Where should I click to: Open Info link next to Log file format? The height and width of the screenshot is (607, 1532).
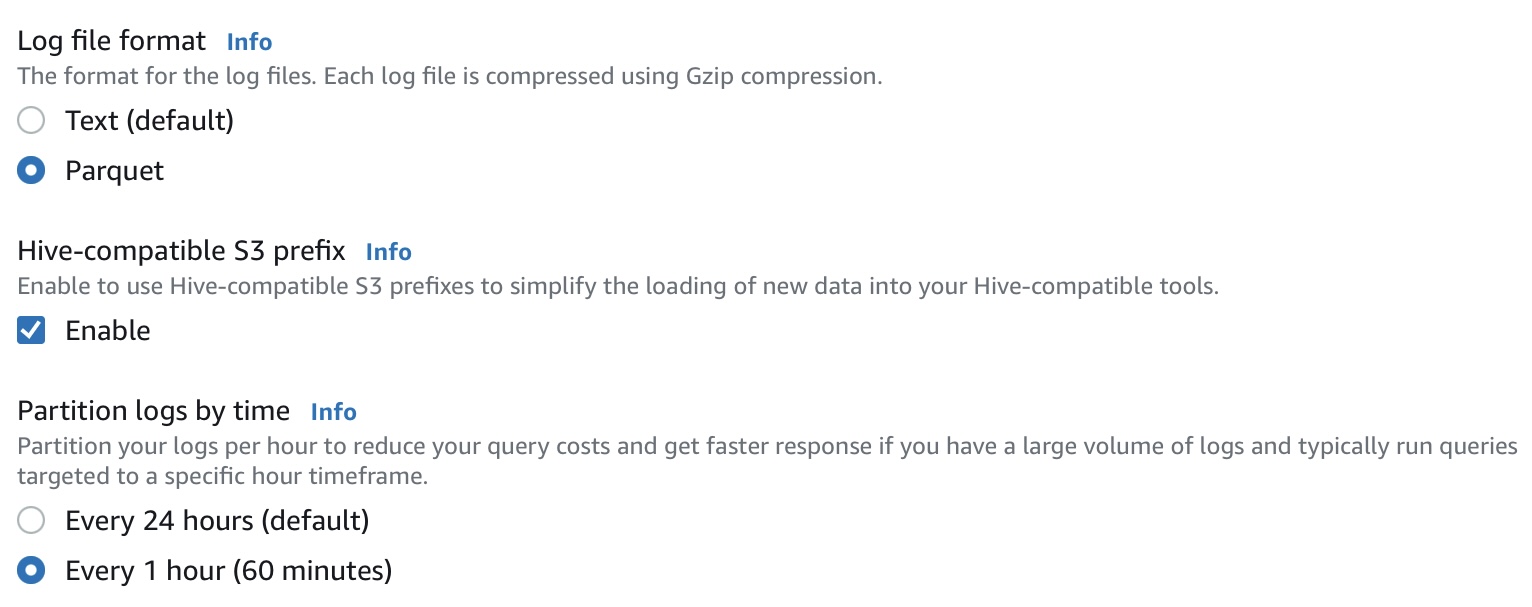pyautogui.click(x=249, y=42)
